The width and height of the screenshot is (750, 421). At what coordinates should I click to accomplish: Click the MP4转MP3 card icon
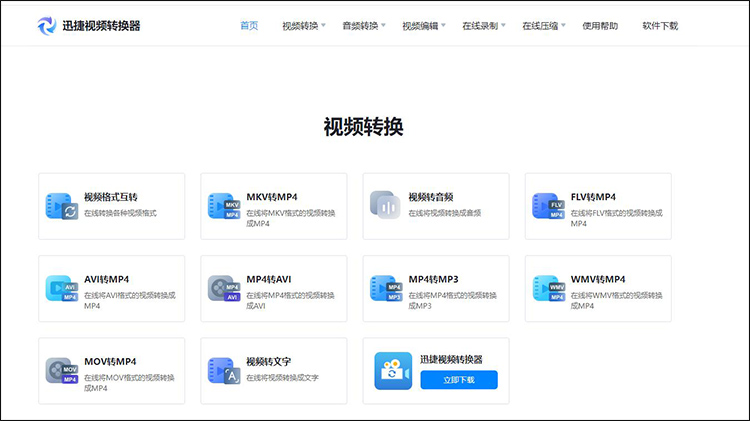click(x=386, y=288)
